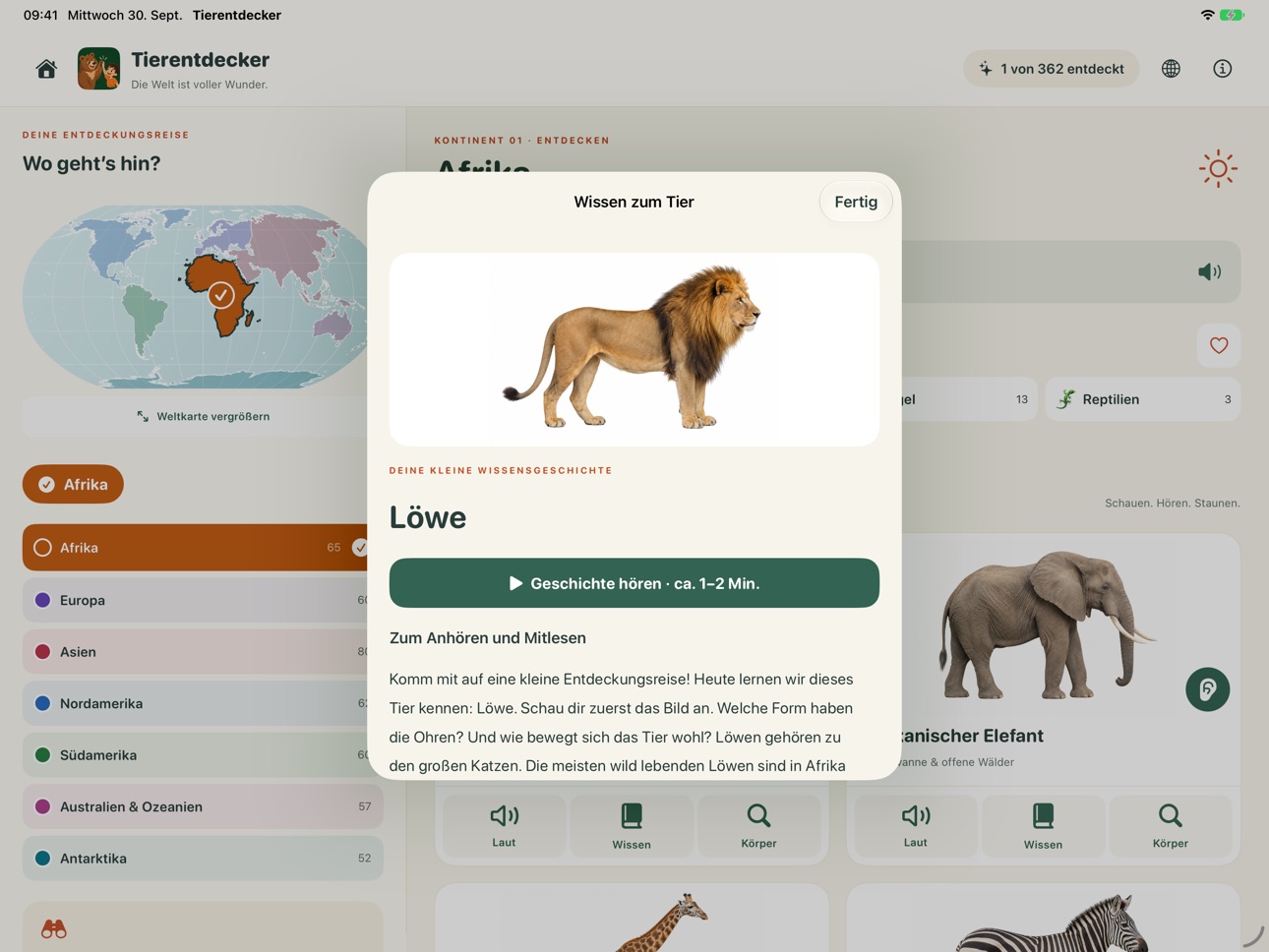Select Australien & Ozeanien in the list
Viewport: 1269px width, 952px height.
203,806
